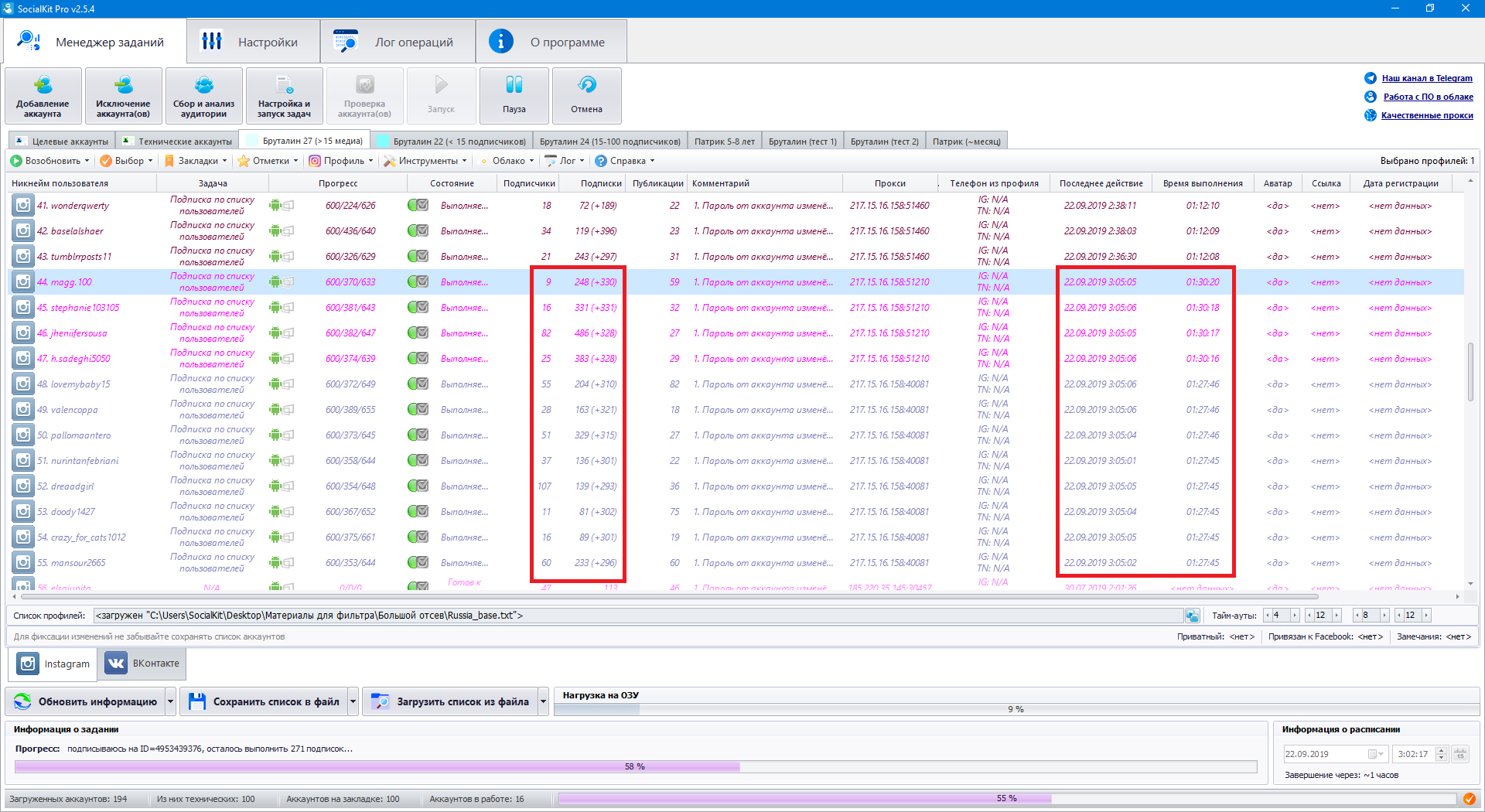The image size is (1485, 812).
Task: Click the task progress bar at 58 %
Action: tap(635, 766)
